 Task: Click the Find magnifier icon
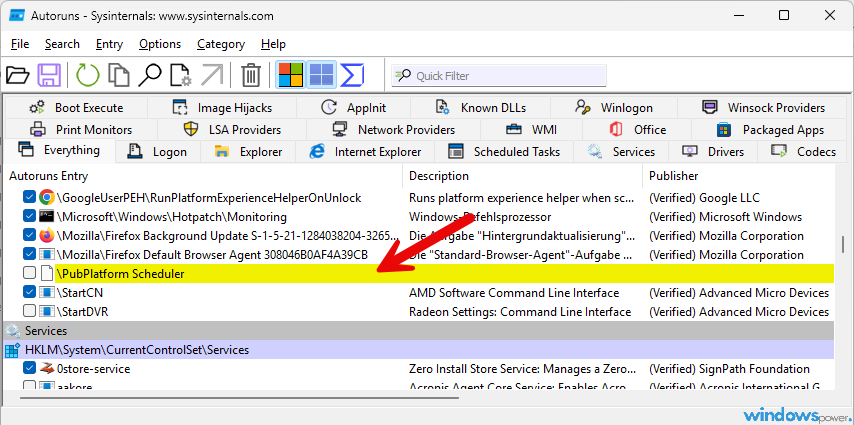pyautogui.click(x=149, y=75)
